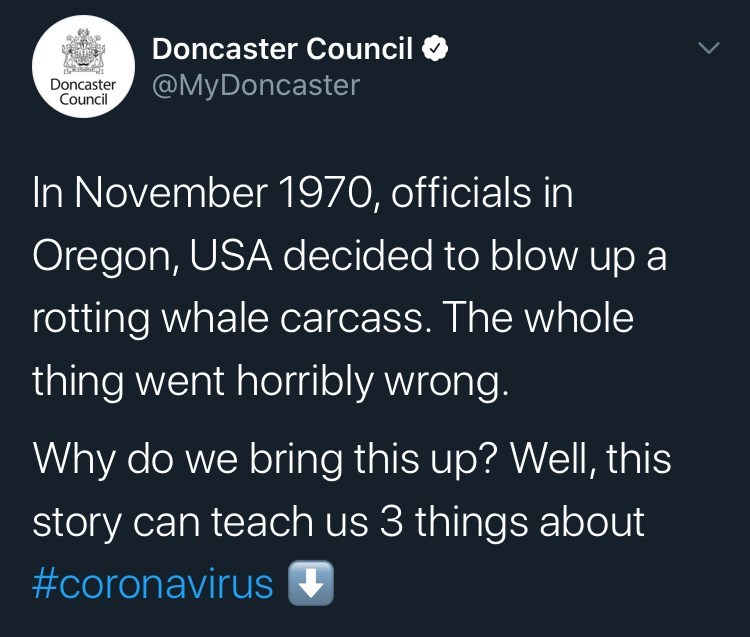Viewport: 750px width, 637px height.
Task: Expand the tweet options chevron
Action: tap(708, 48)
